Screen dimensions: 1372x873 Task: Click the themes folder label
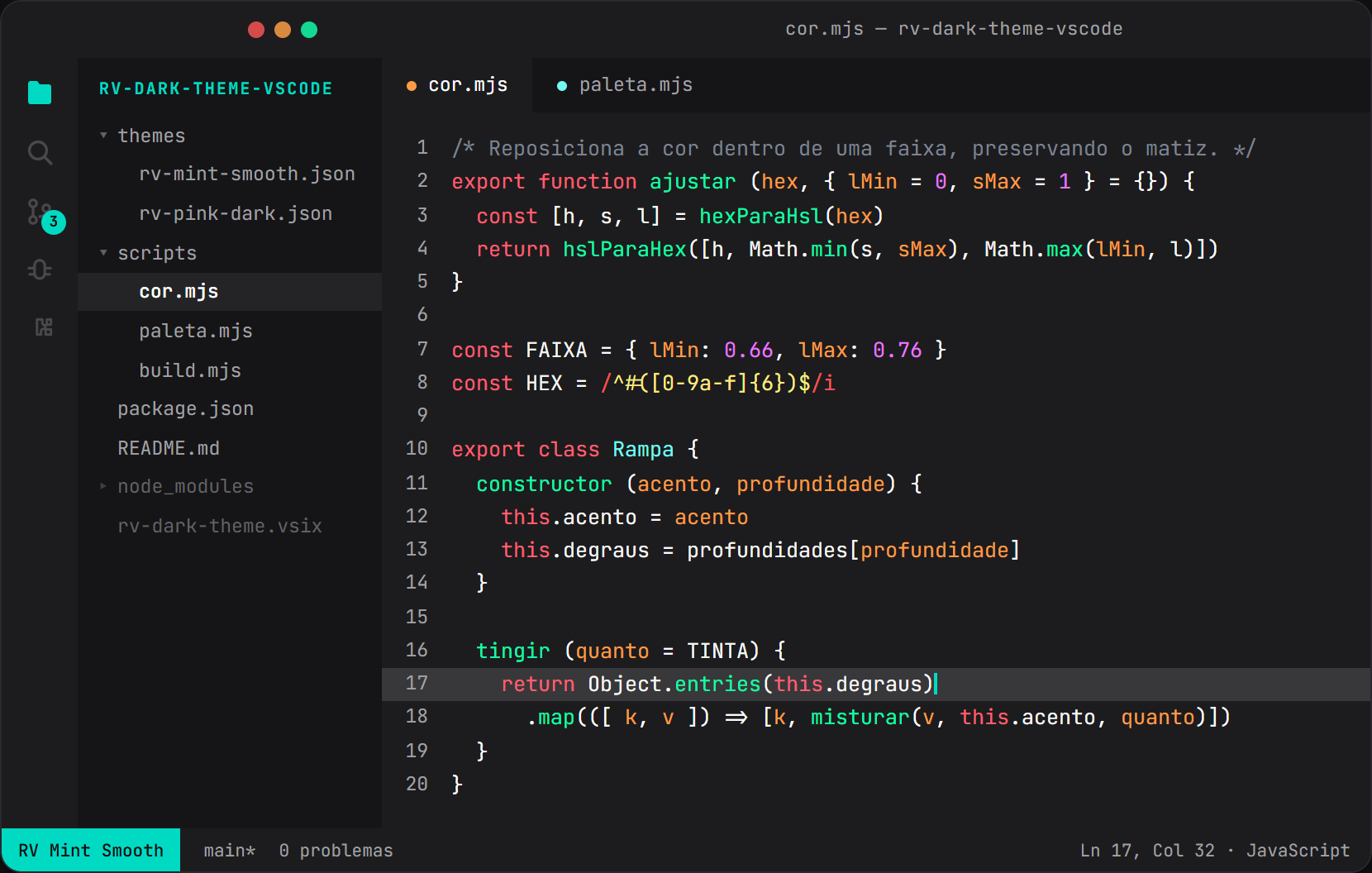151,136
